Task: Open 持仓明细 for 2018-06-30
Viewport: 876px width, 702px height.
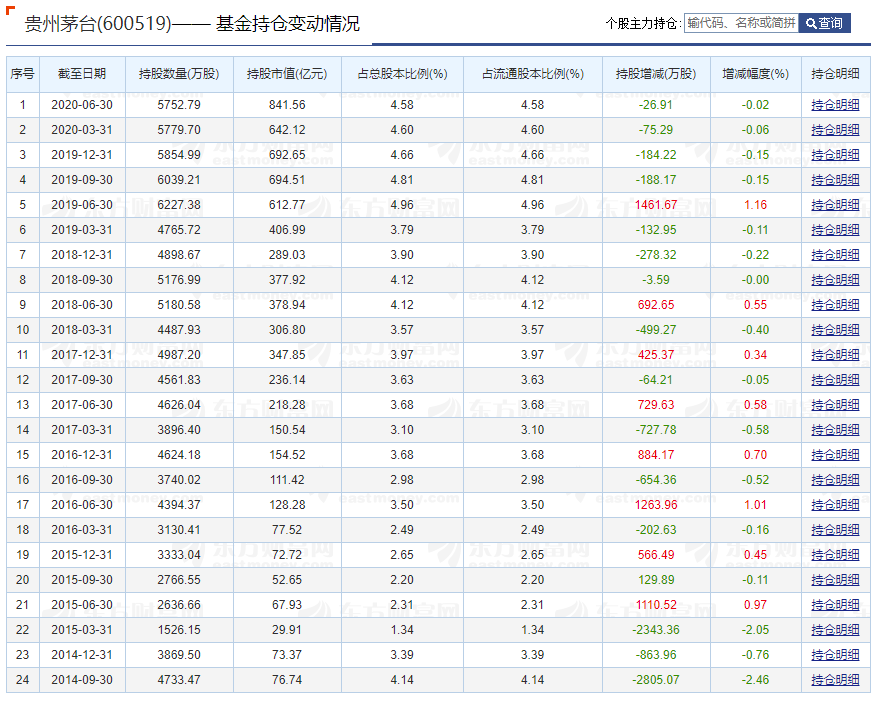Action: click(x=835, y=305)
